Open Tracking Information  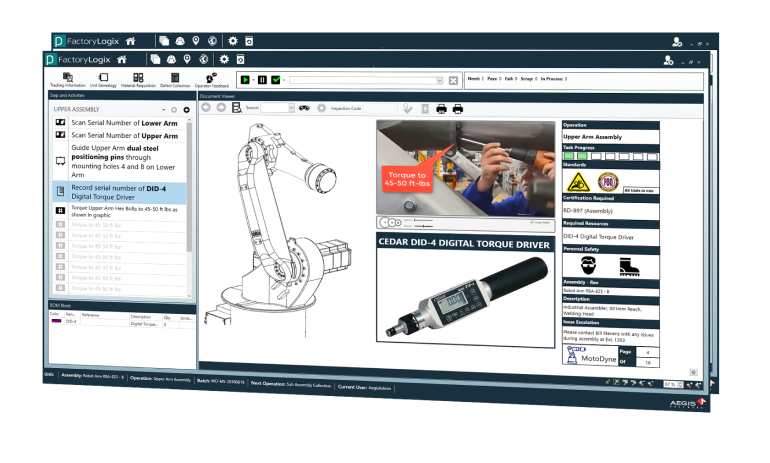tap(68, 80)
